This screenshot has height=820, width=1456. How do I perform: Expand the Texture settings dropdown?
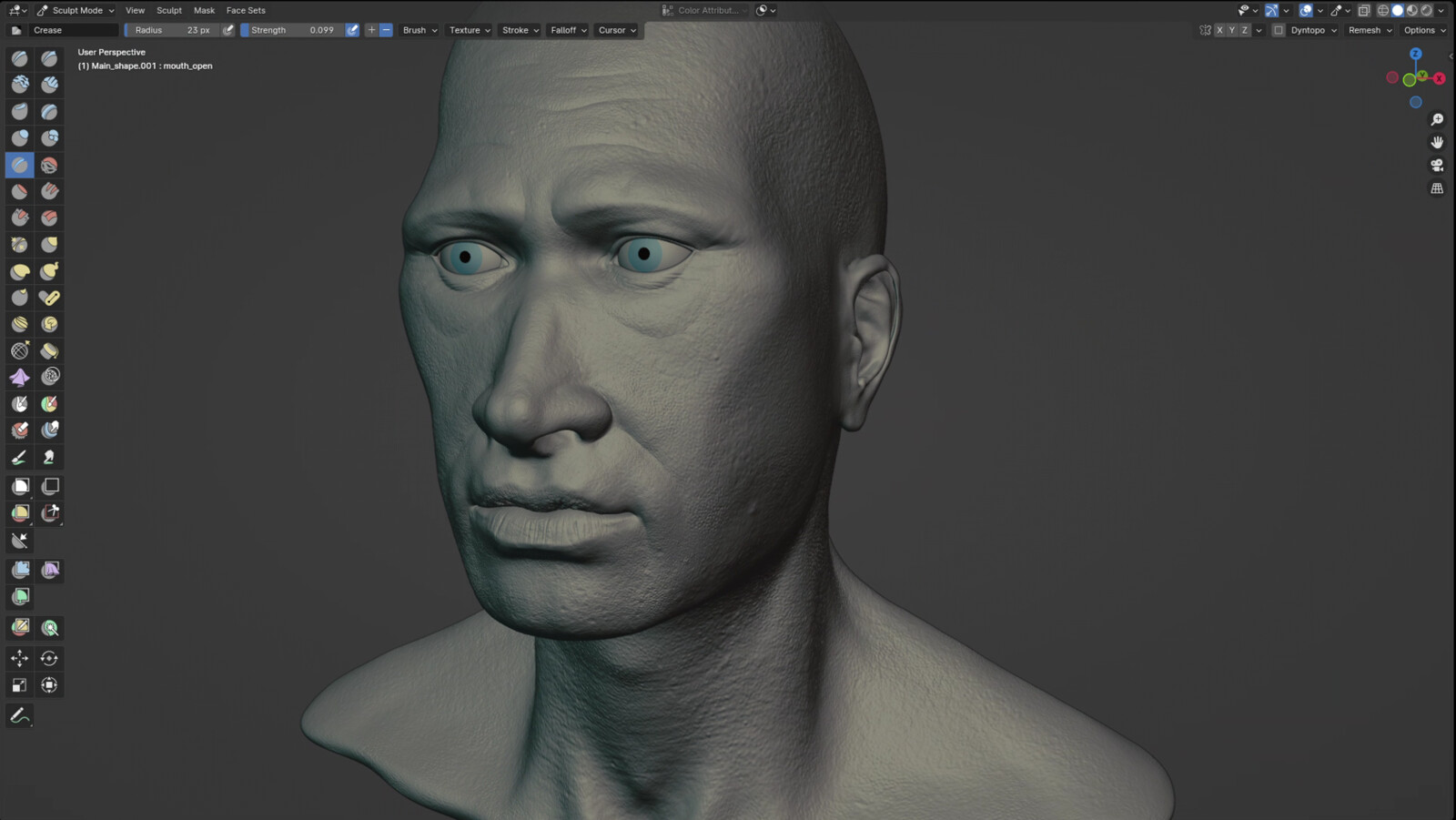click(470, 30)
